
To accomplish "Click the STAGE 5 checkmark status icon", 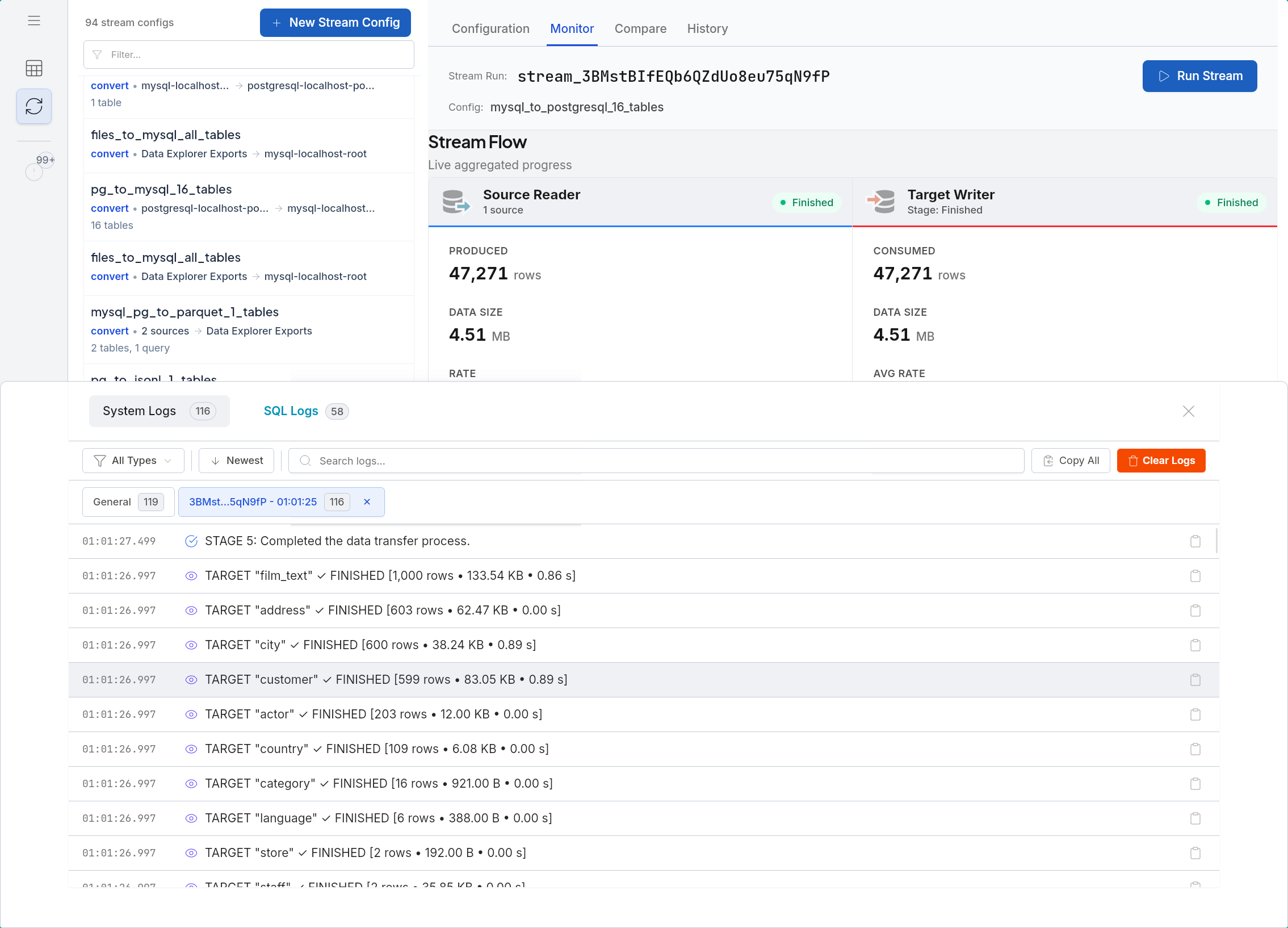I will (191, 541).
